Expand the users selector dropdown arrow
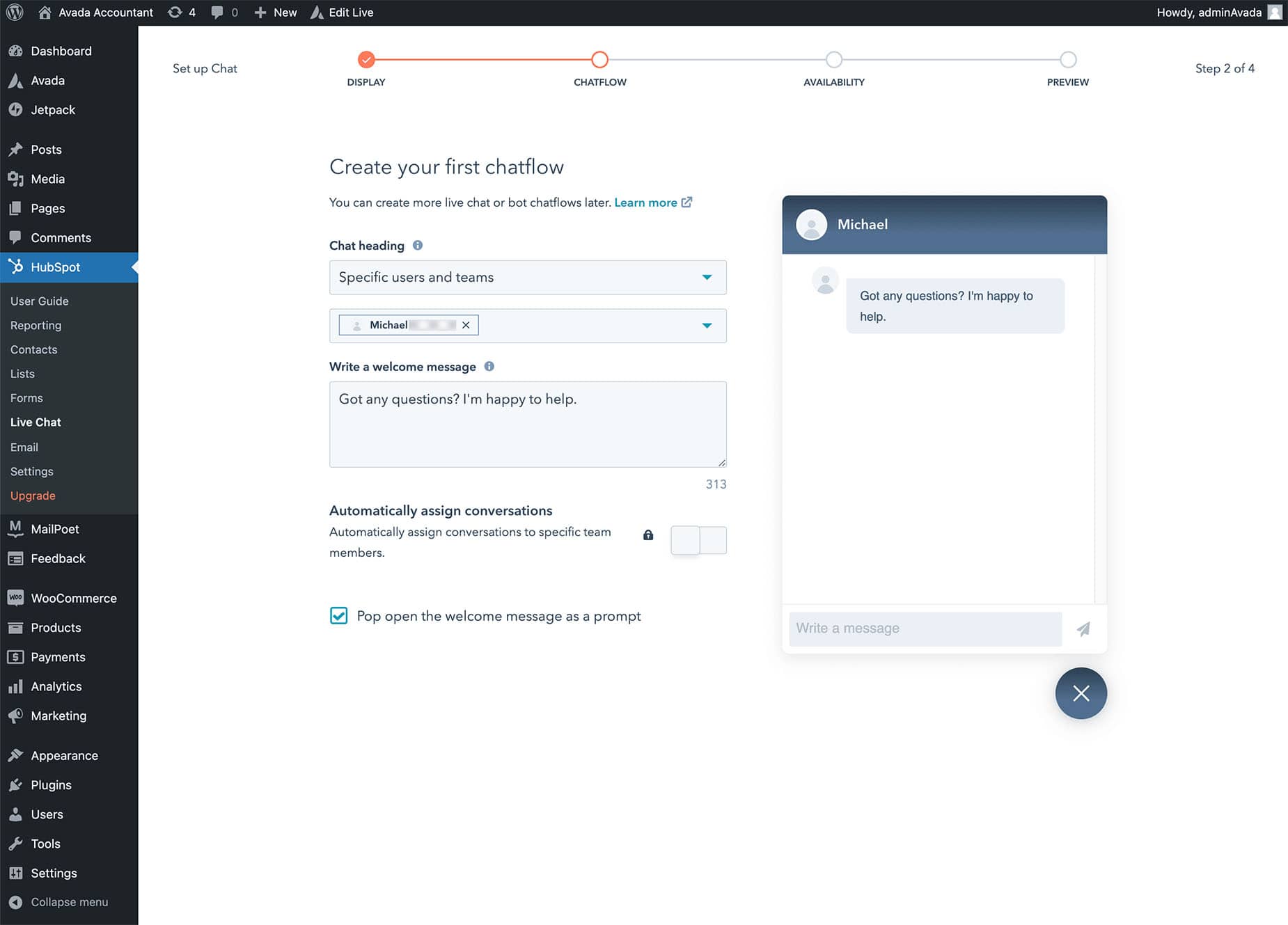Viewport: 1288px width, 925px height. pos(707,326)
